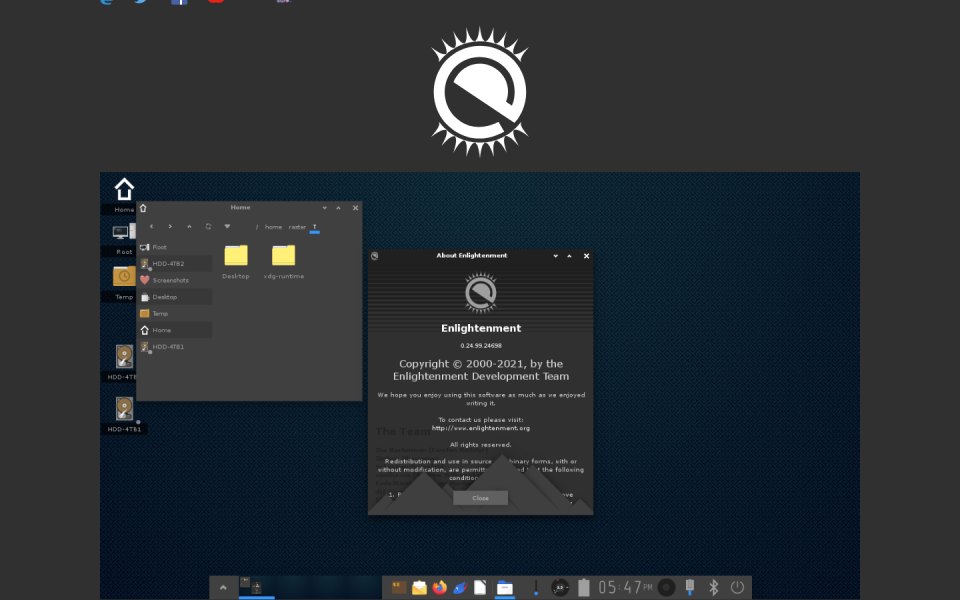The image size is (960, 600).
Task: Launch the document editor from shelf
Action: tap(480, 588)
